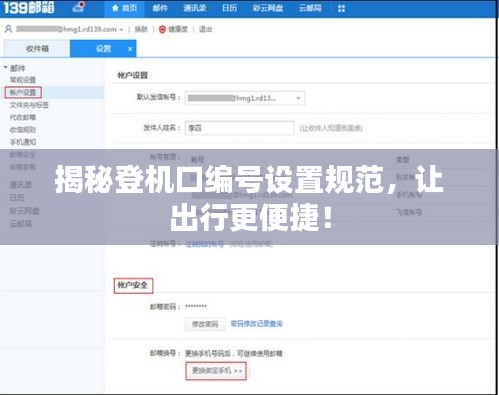Click the 发件人姓名 input field
This screenshot has height=395, width=499.
(240, 128)
